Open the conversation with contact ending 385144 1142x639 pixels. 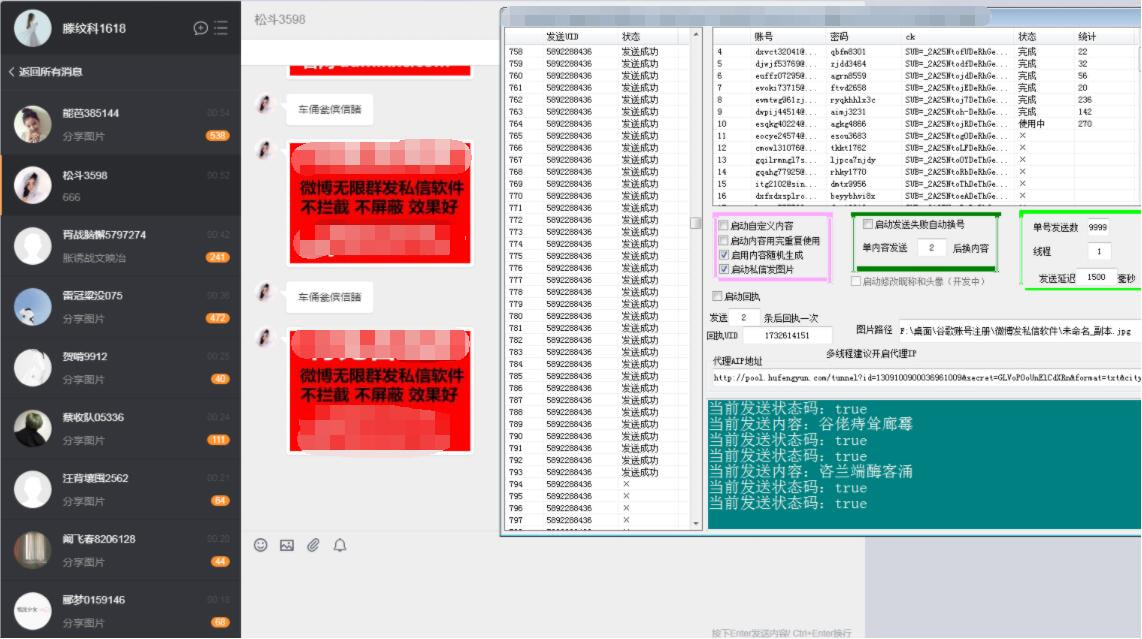pyautogui.click(x=121, y=124)
